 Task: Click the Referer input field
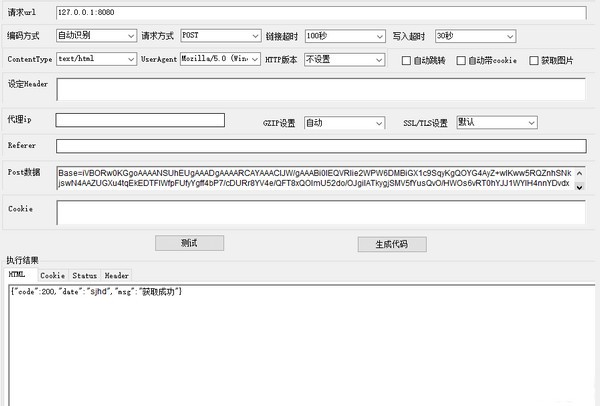(x=320, y=146)
